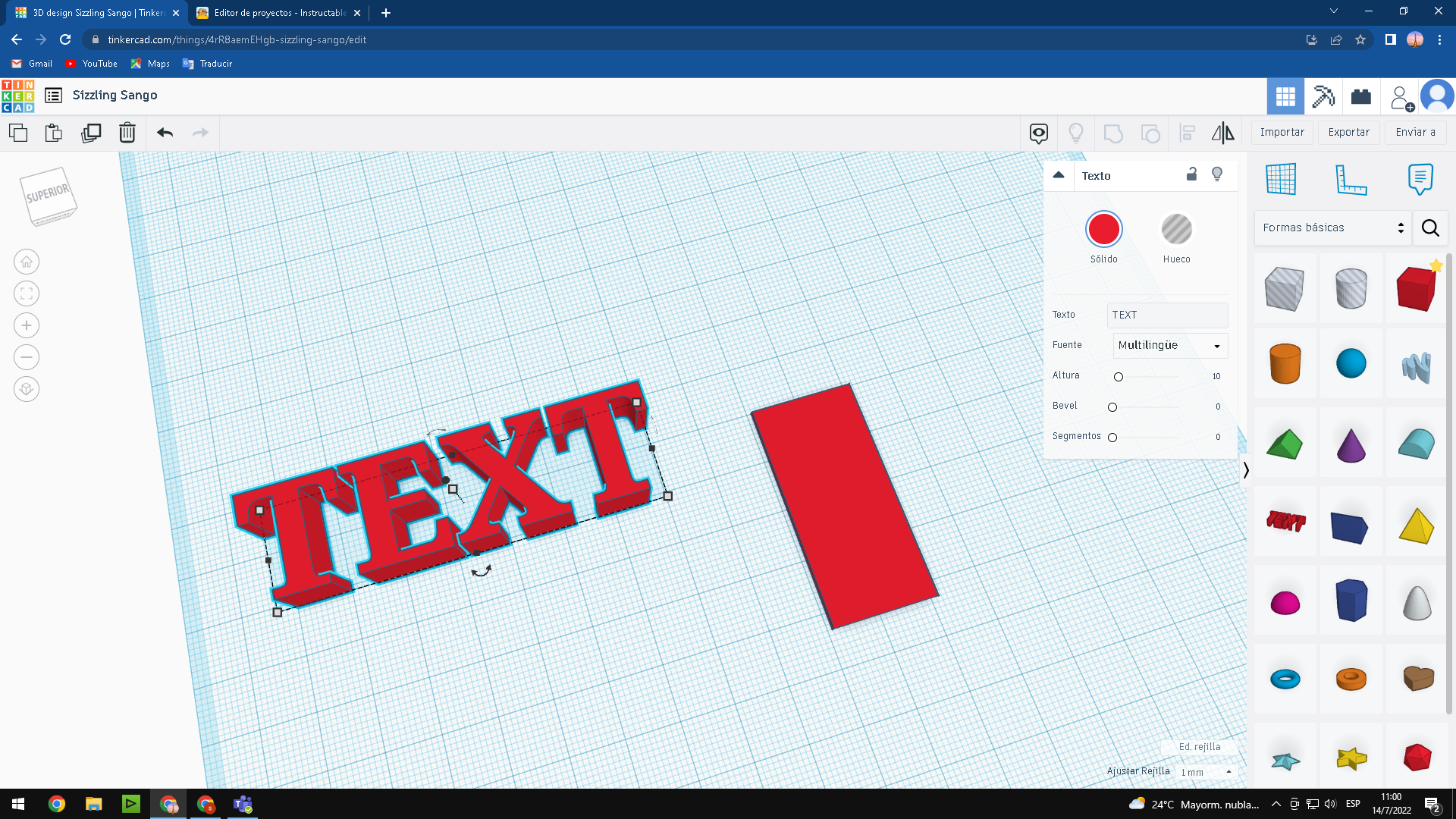The width and height of the screenshot is (1456, 819).
Task: Open font selector Multilingüe dropdown
Action: [1167, 344]
